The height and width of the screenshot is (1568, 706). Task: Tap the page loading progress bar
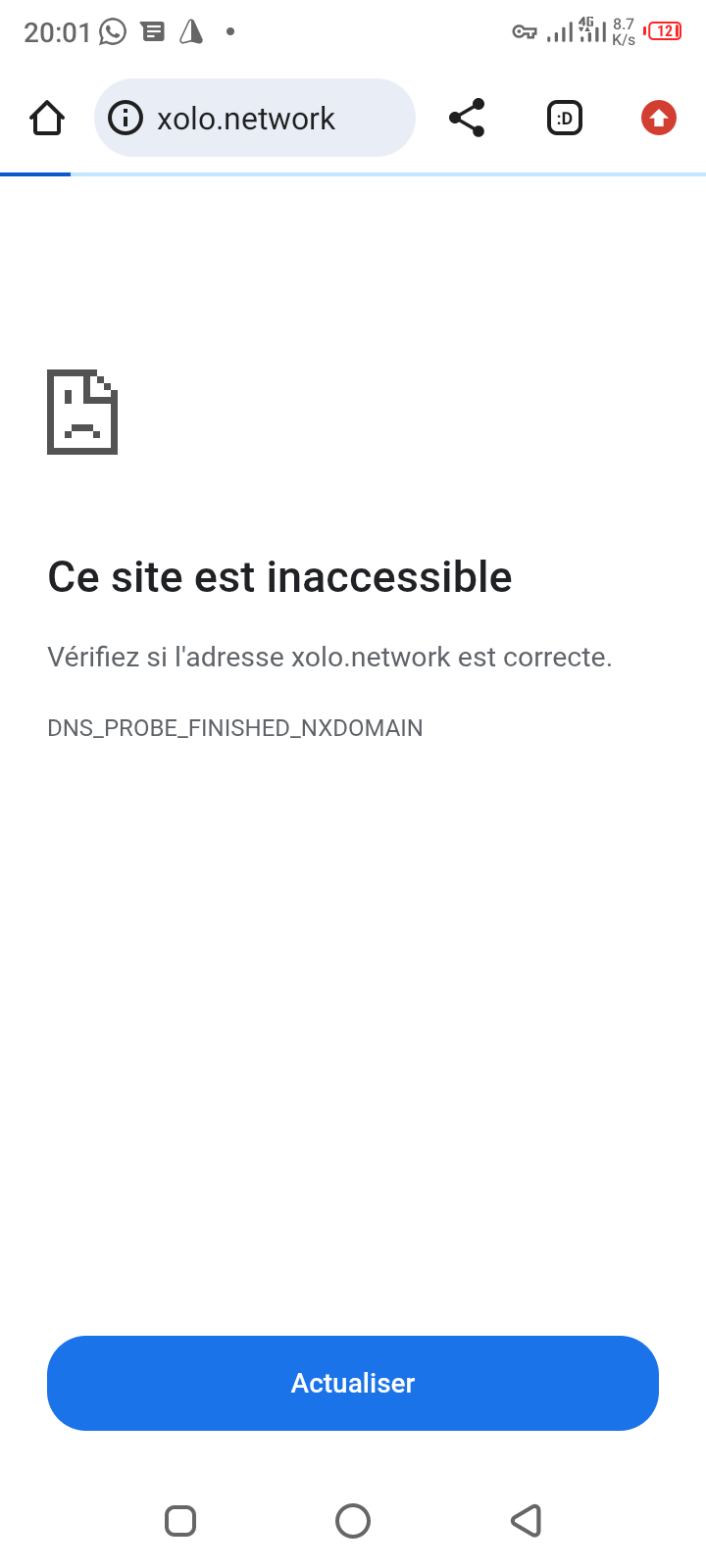point(353,174)
